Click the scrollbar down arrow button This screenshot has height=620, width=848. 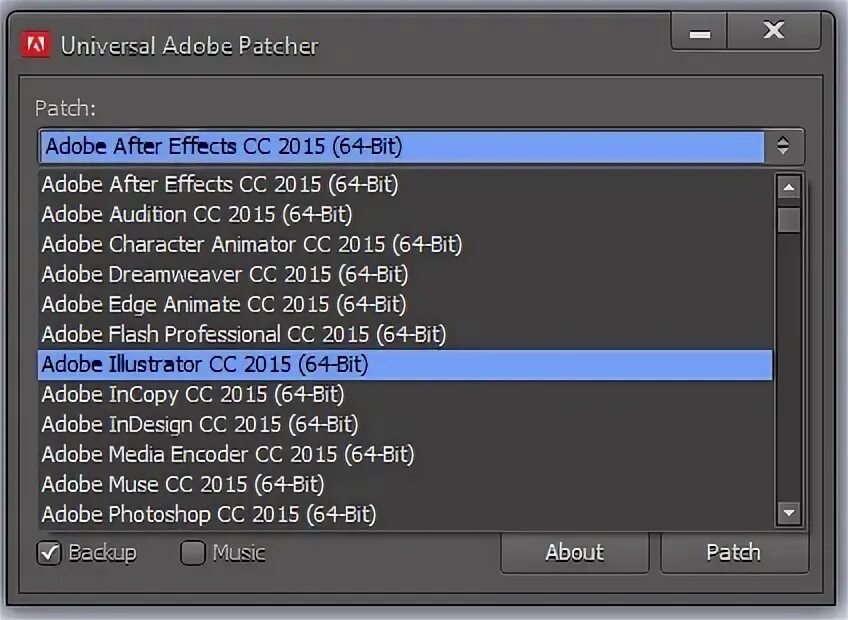[789, 512]
